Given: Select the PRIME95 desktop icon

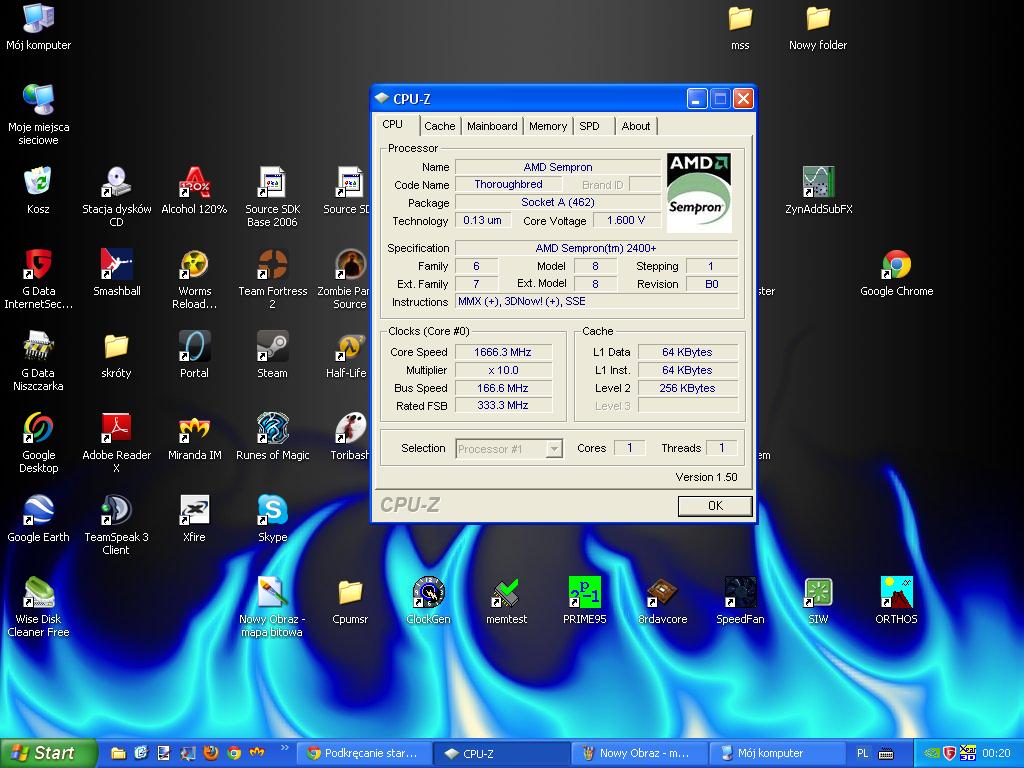Looking at the screenshot, I should click(584, 594).
